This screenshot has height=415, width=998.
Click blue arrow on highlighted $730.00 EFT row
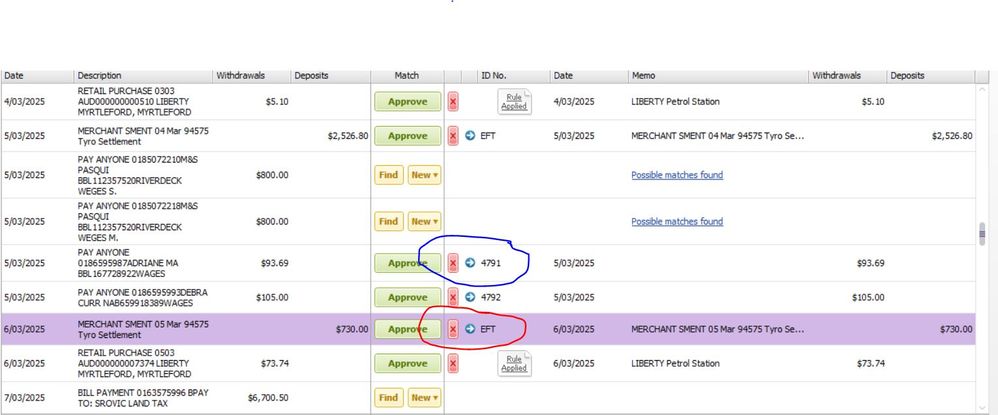coord(470,328)
